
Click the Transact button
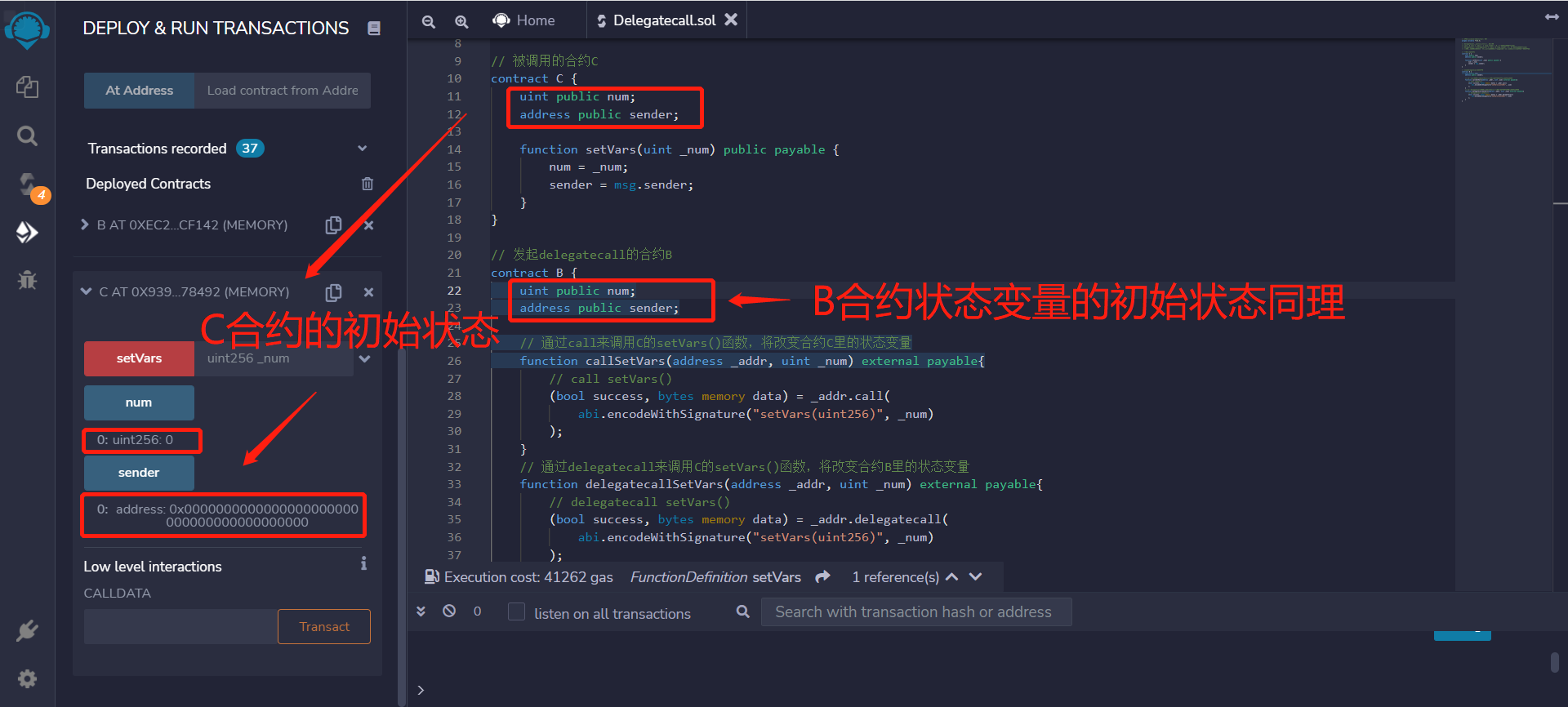point(323,626)
